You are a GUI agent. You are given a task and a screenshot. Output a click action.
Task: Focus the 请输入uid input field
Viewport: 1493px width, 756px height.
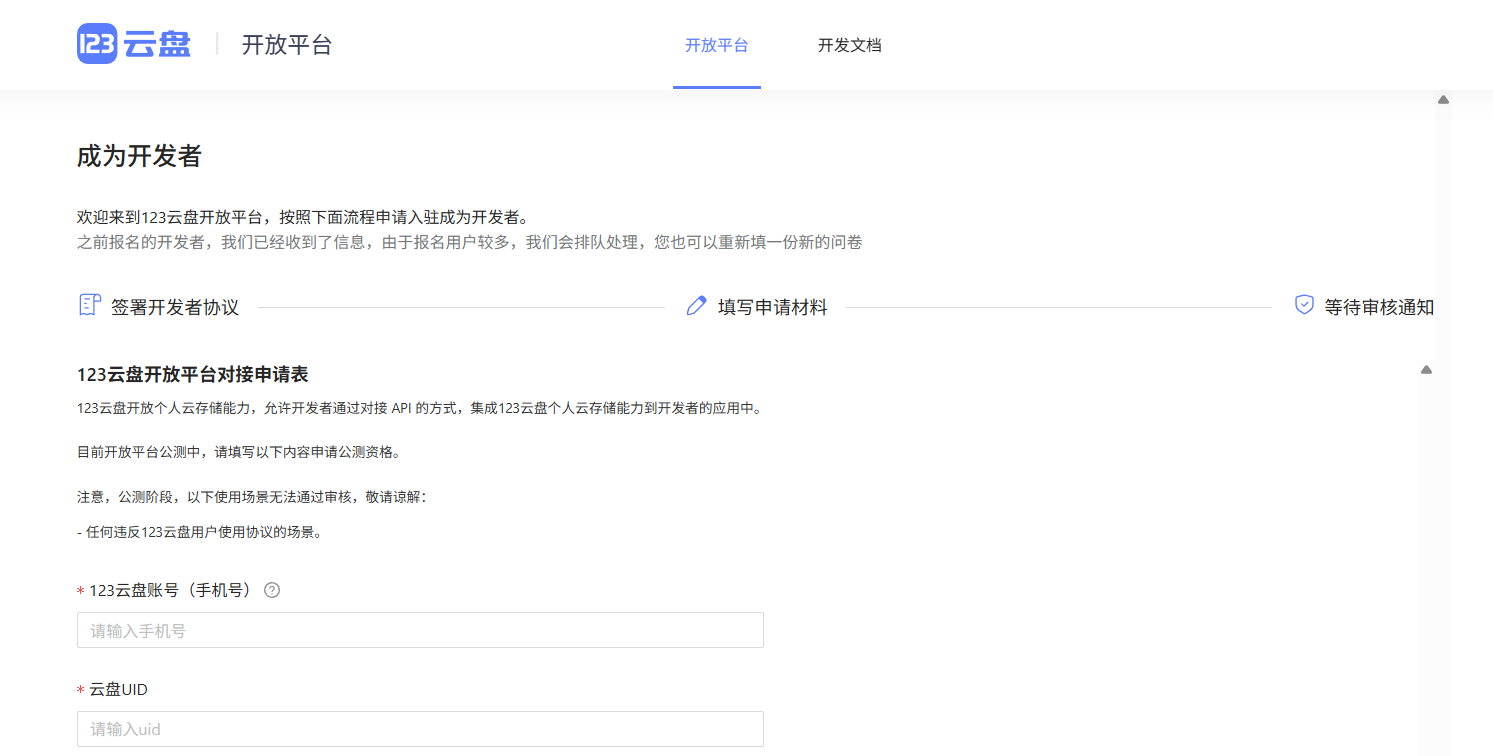[420, 729]
